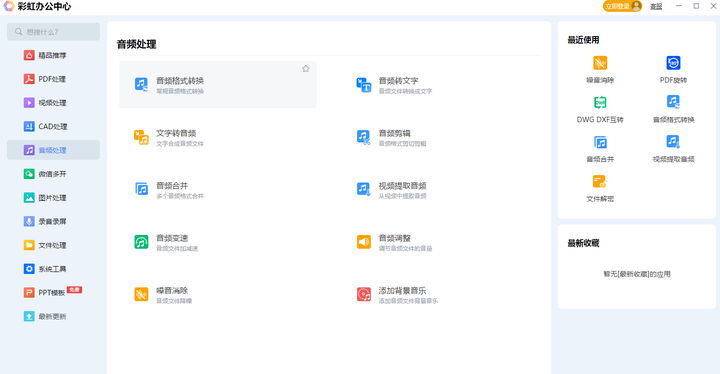Image resolution: width=720 pixels, height=374 pixels.
Task: Open DWG DXF互转 from recently used
Action: coord(600,109)
